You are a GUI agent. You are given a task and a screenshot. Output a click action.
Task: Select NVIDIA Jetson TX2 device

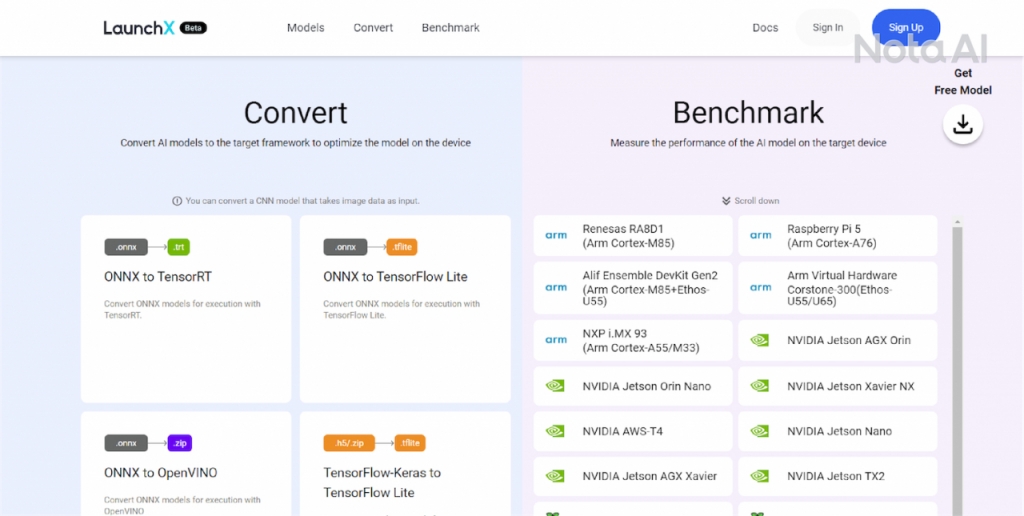tap(838, 476)
